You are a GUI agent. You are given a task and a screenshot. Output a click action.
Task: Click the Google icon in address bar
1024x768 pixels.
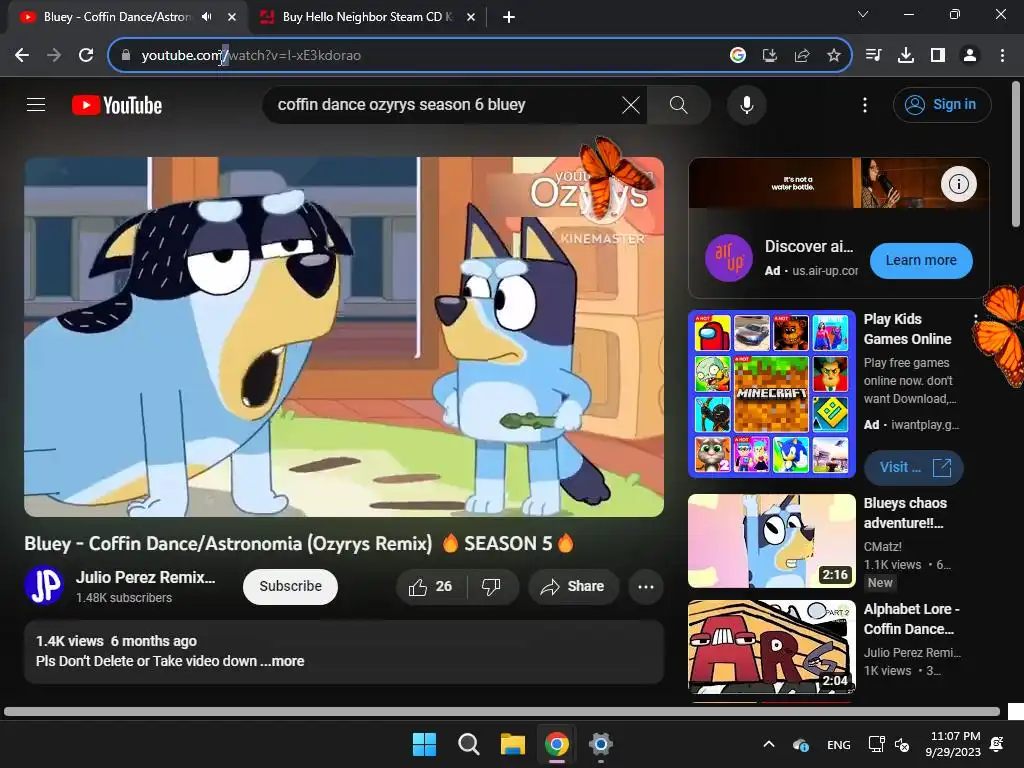(x=737, y=56)
